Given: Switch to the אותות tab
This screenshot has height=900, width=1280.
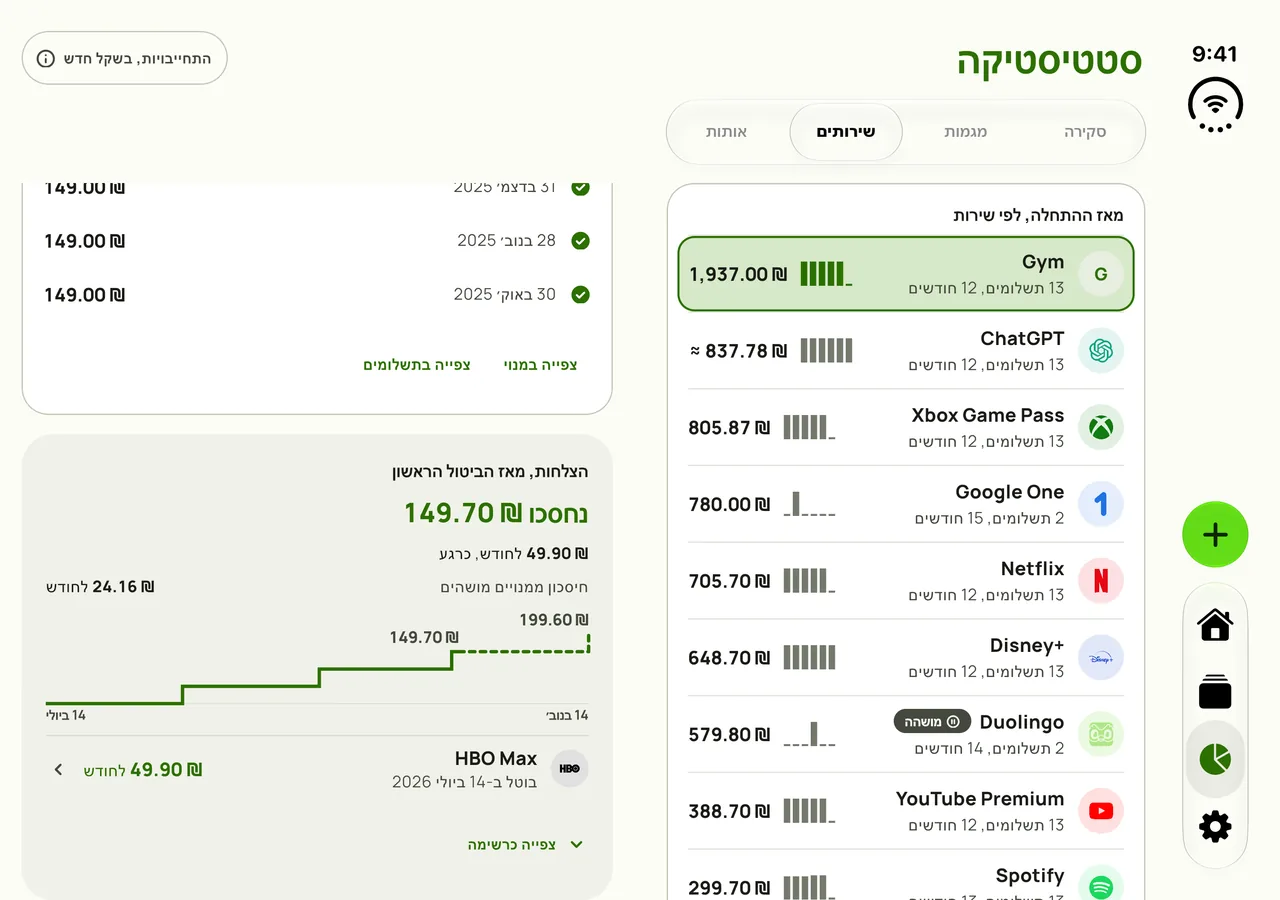Looking at the screenshot, I should pyautogui.click(x=727, y=132).
